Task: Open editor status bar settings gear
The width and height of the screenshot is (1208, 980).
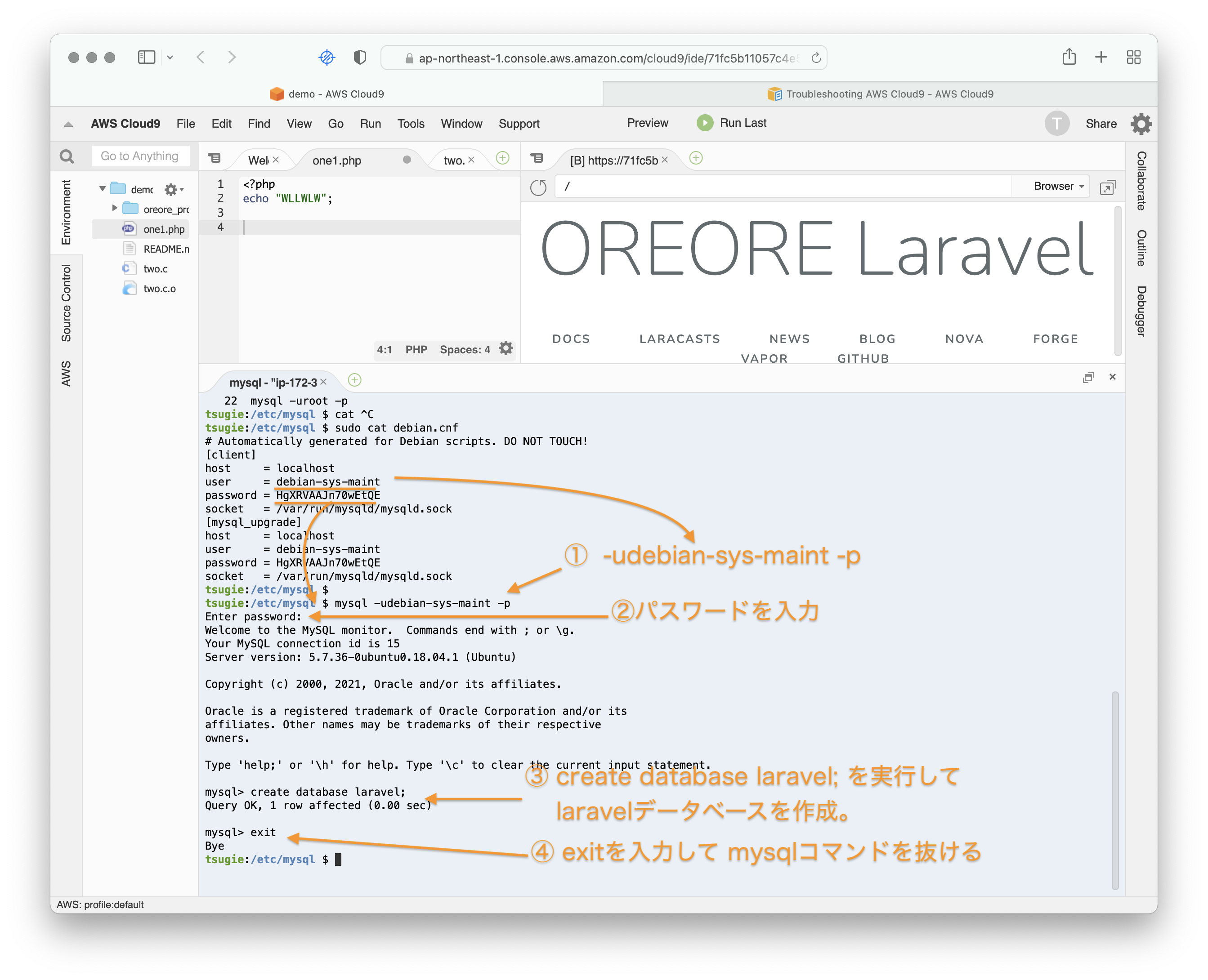Action: (506, 349)
